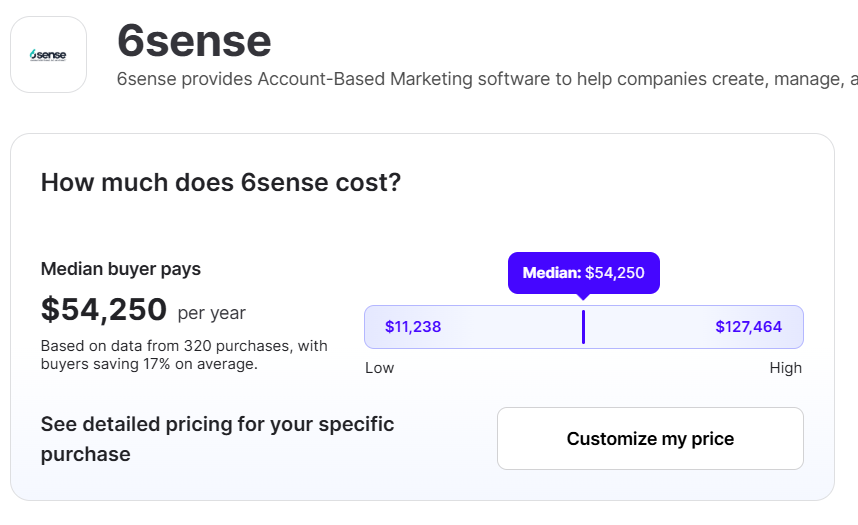Click the $127,464 high price value
This screenshot has height=525, width=858.
click(x=748, y=327)
